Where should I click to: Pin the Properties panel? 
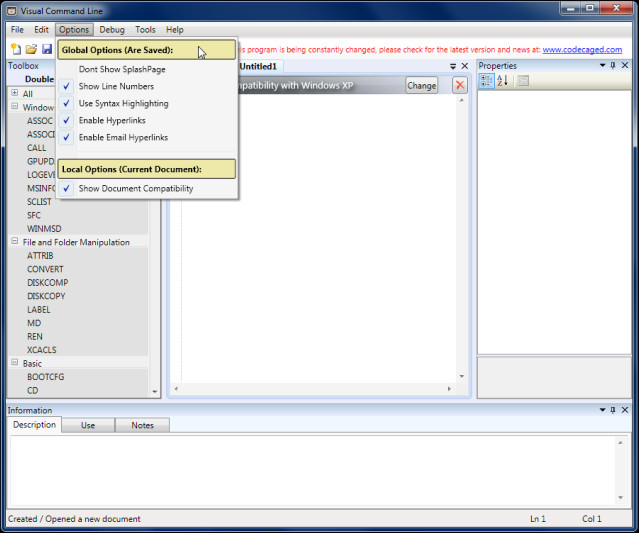click(x=613, y=65)
